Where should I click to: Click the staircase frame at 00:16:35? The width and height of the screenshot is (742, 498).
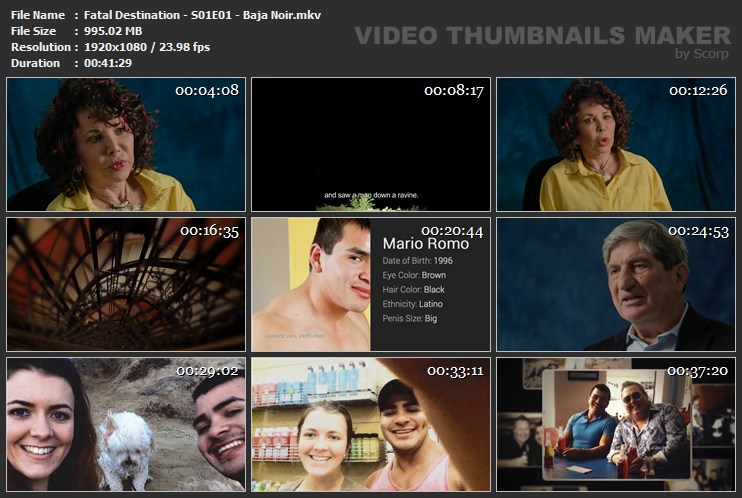126,285
